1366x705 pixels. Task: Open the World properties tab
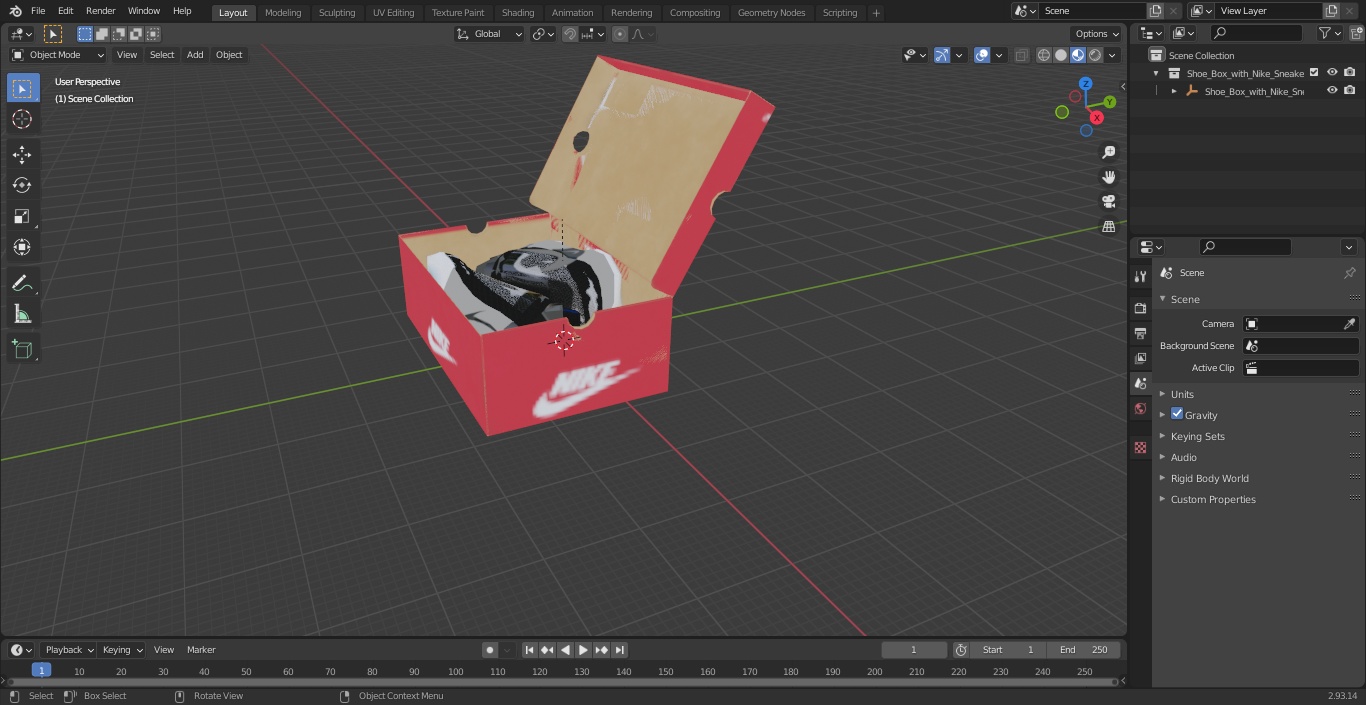click(x=1140, y=408)
